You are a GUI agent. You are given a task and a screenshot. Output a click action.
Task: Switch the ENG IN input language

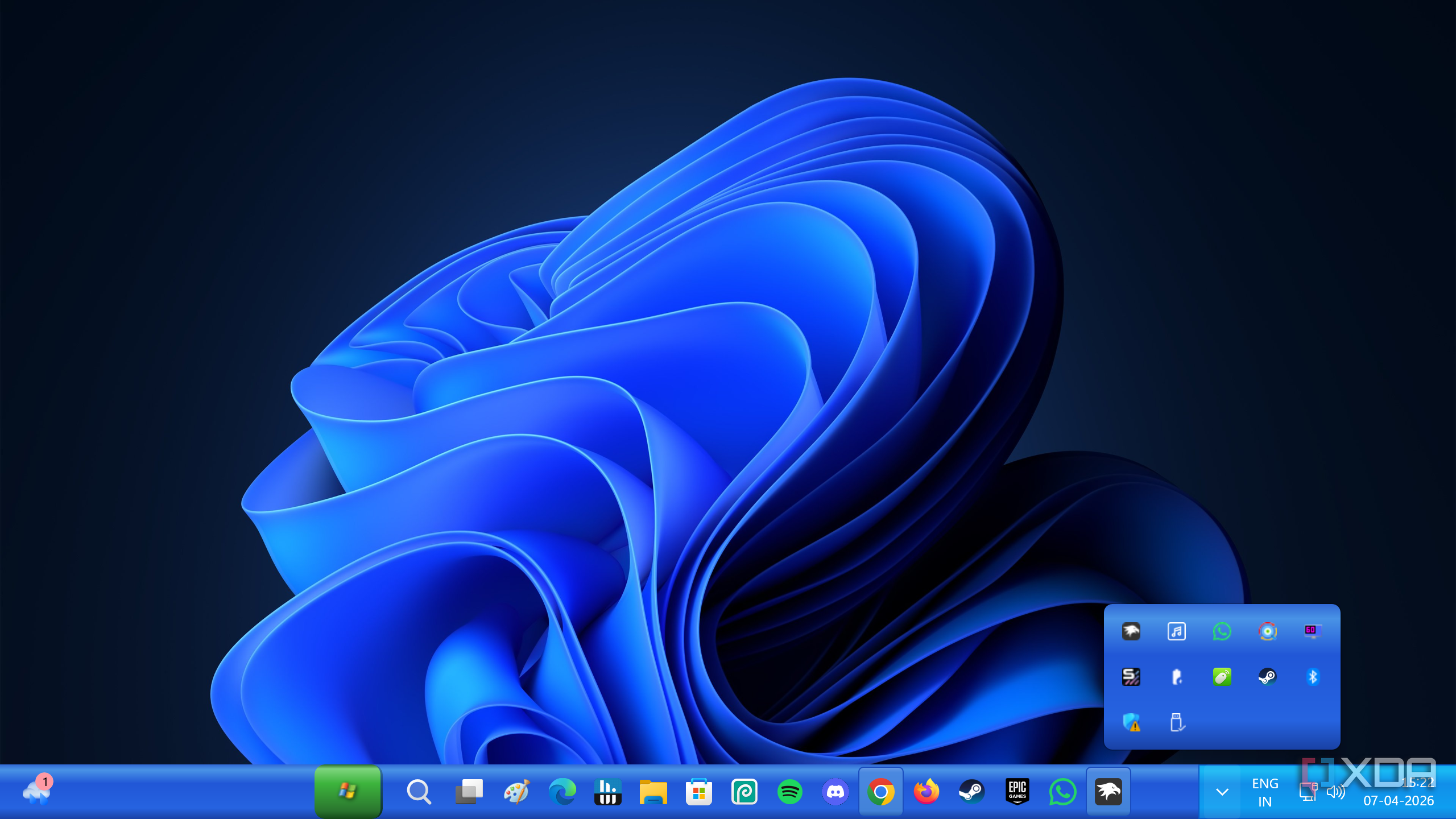[x=1265, y=792]
